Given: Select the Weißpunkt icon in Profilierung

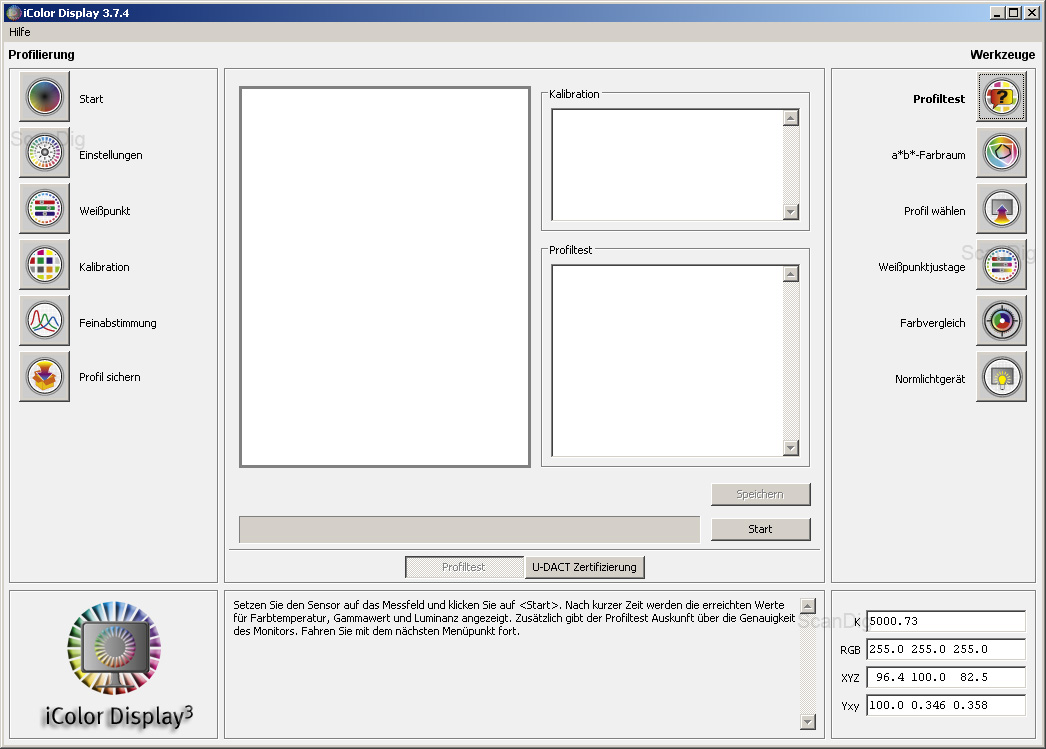Looking at the screenshot, I should 45,209.
